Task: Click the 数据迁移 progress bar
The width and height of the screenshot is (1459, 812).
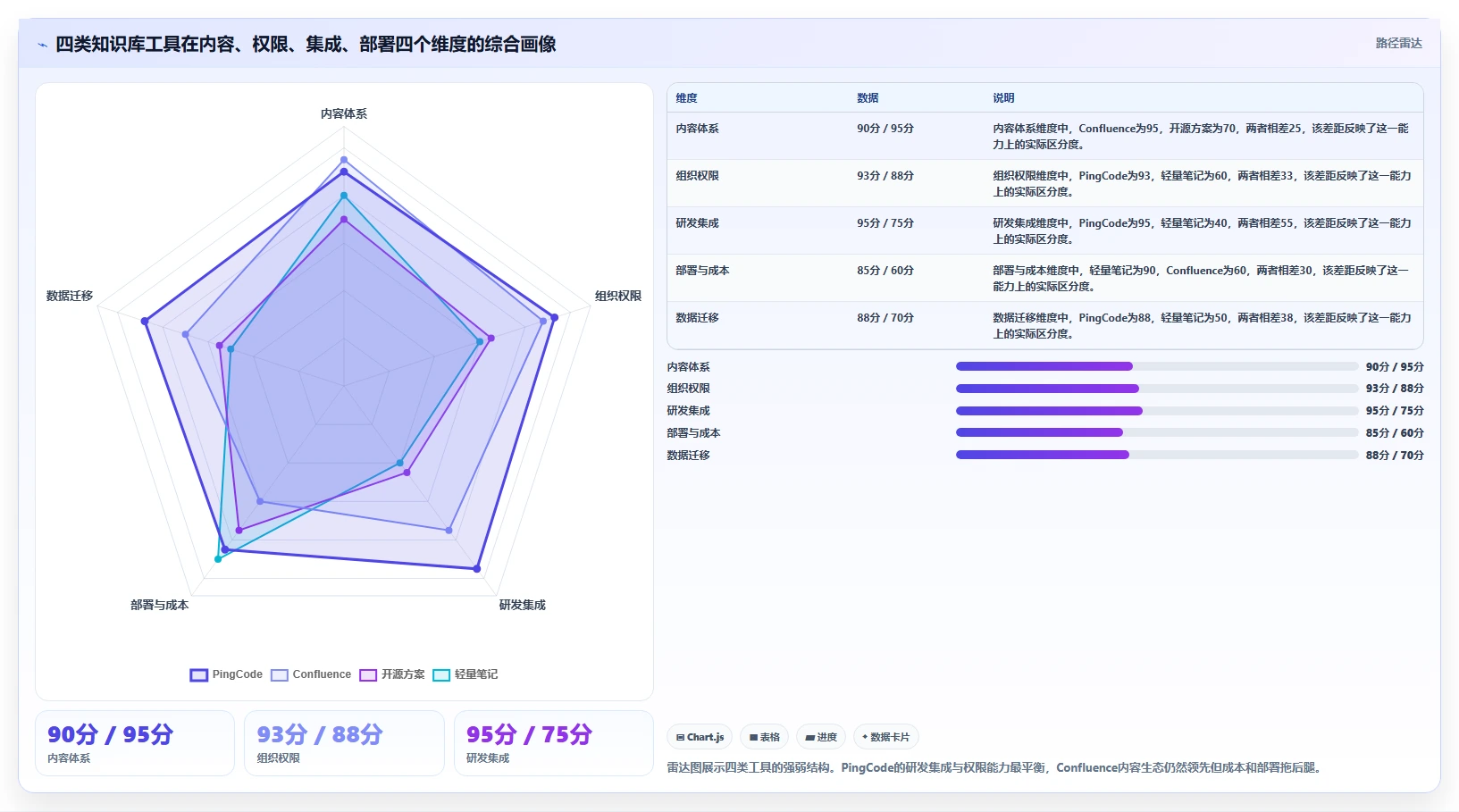Action: coord(1157,455)
